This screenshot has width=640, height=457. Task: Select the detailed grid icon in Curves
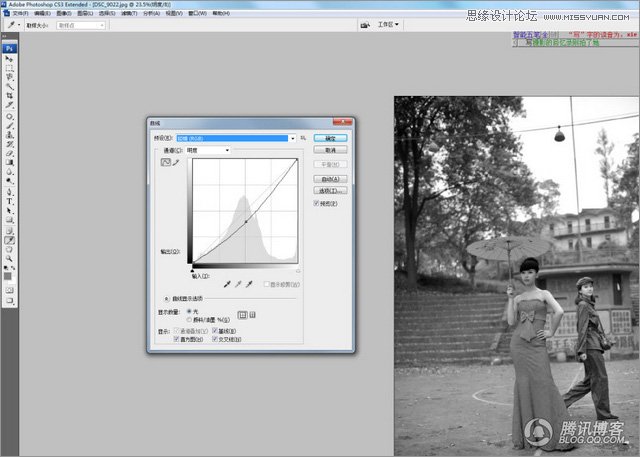253,315
